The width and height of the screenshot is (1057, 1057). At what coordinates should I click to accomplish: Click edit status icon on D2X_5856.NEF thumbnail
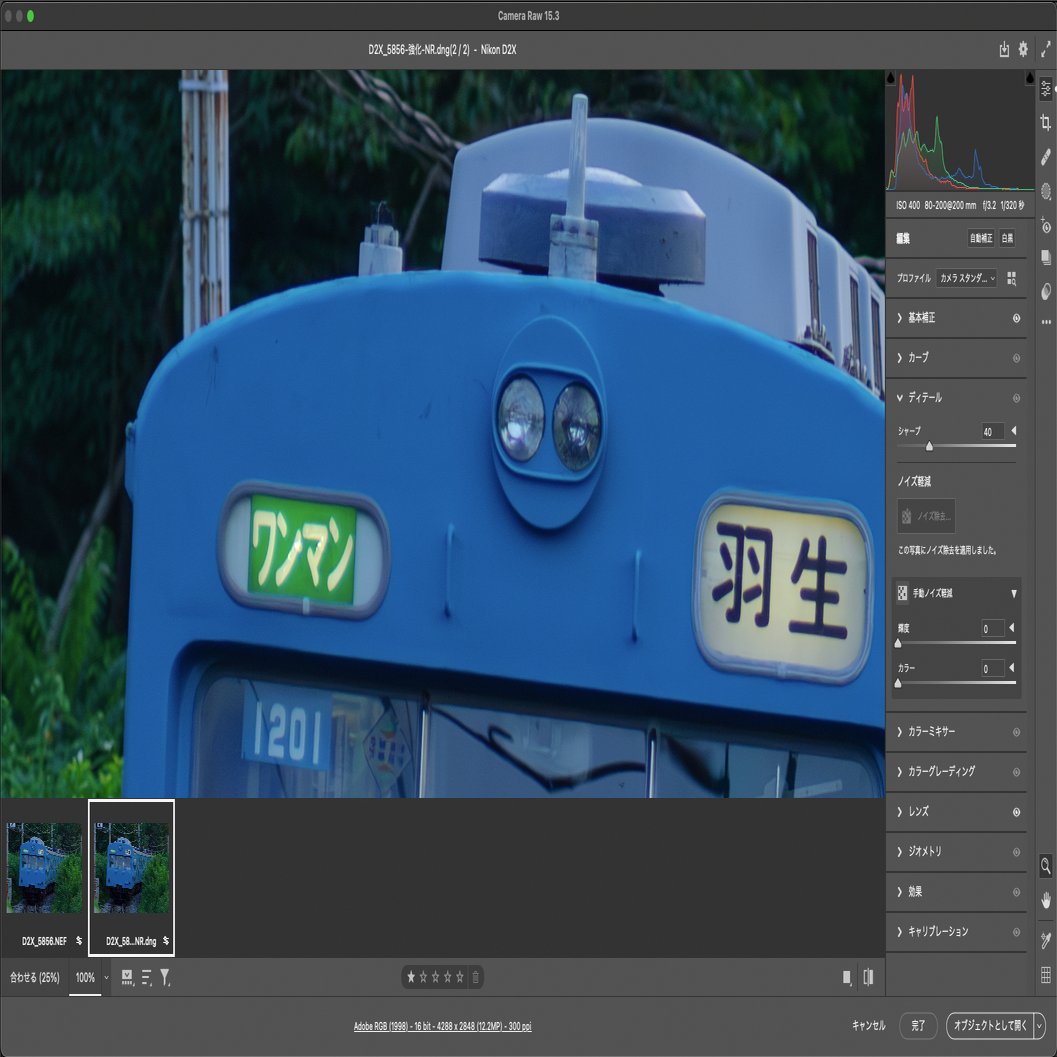(79, 940)
